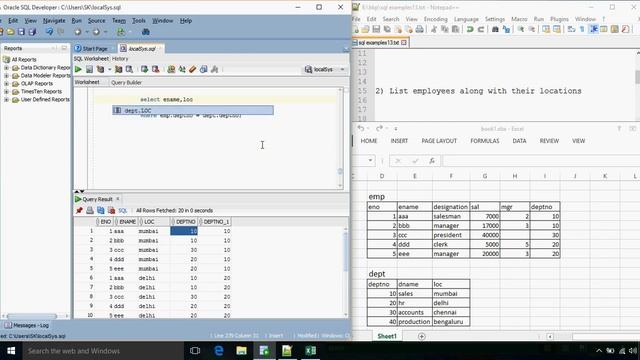This screenshot has height=360, width=640.
Task: Expand OLAP Reports tree node
Action: pyautogui.click(x=6, y=84)
